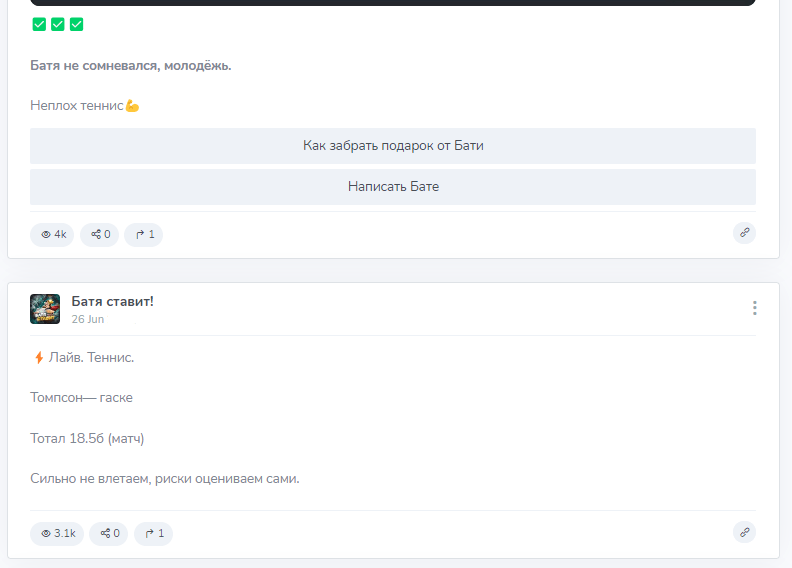The image size is (792, 568).
Task: Copy link of the post with 3.1k views
Action: (x=744, y=533)
